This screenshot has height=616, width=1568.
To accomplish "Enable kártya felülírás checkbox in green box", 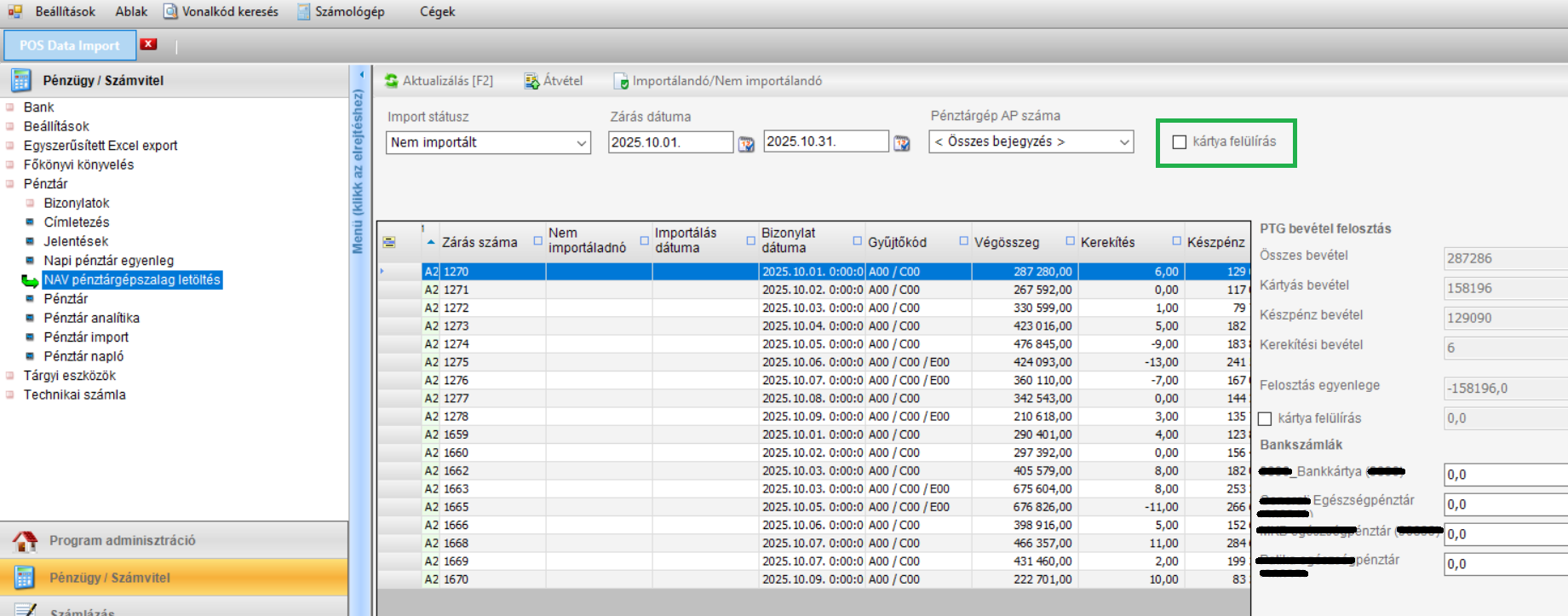I will tap(1180, 142).
